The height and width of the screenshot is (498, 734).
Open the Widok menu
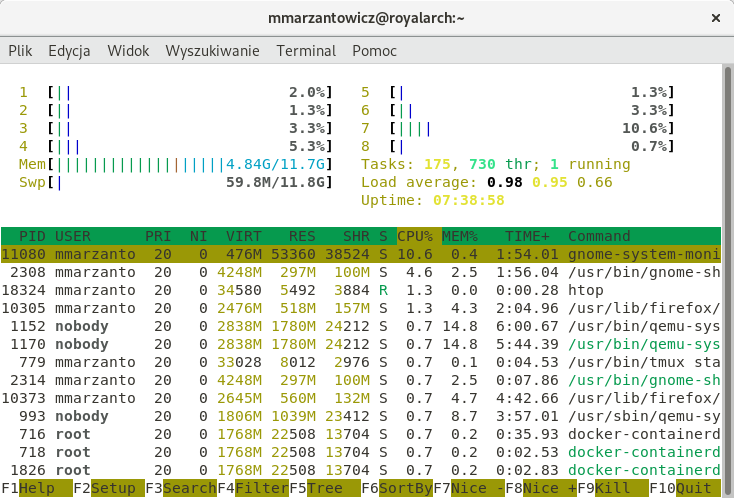[128, 51]
